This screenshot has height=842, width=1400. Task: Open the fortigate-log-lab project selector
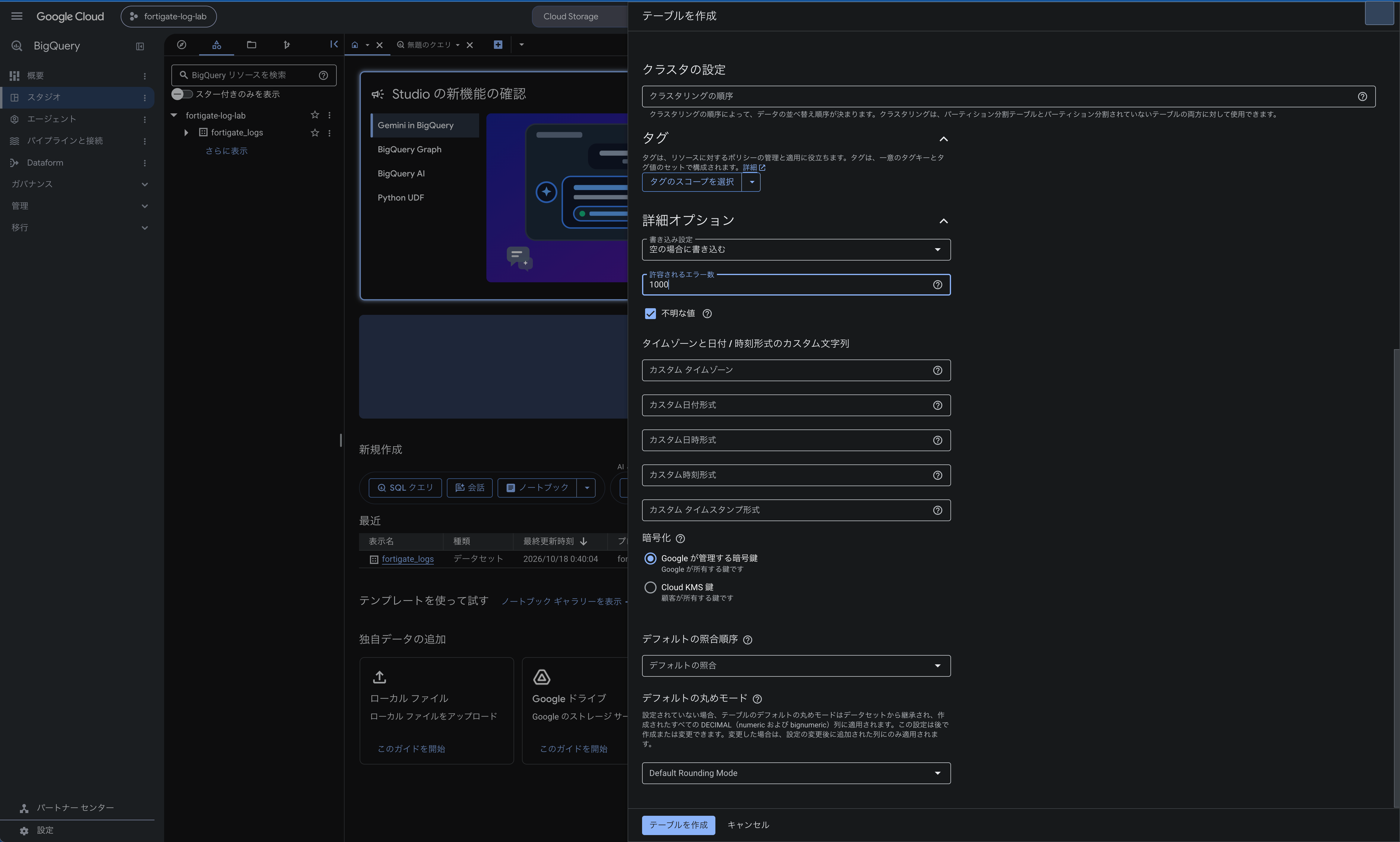(x=169, y=17)
